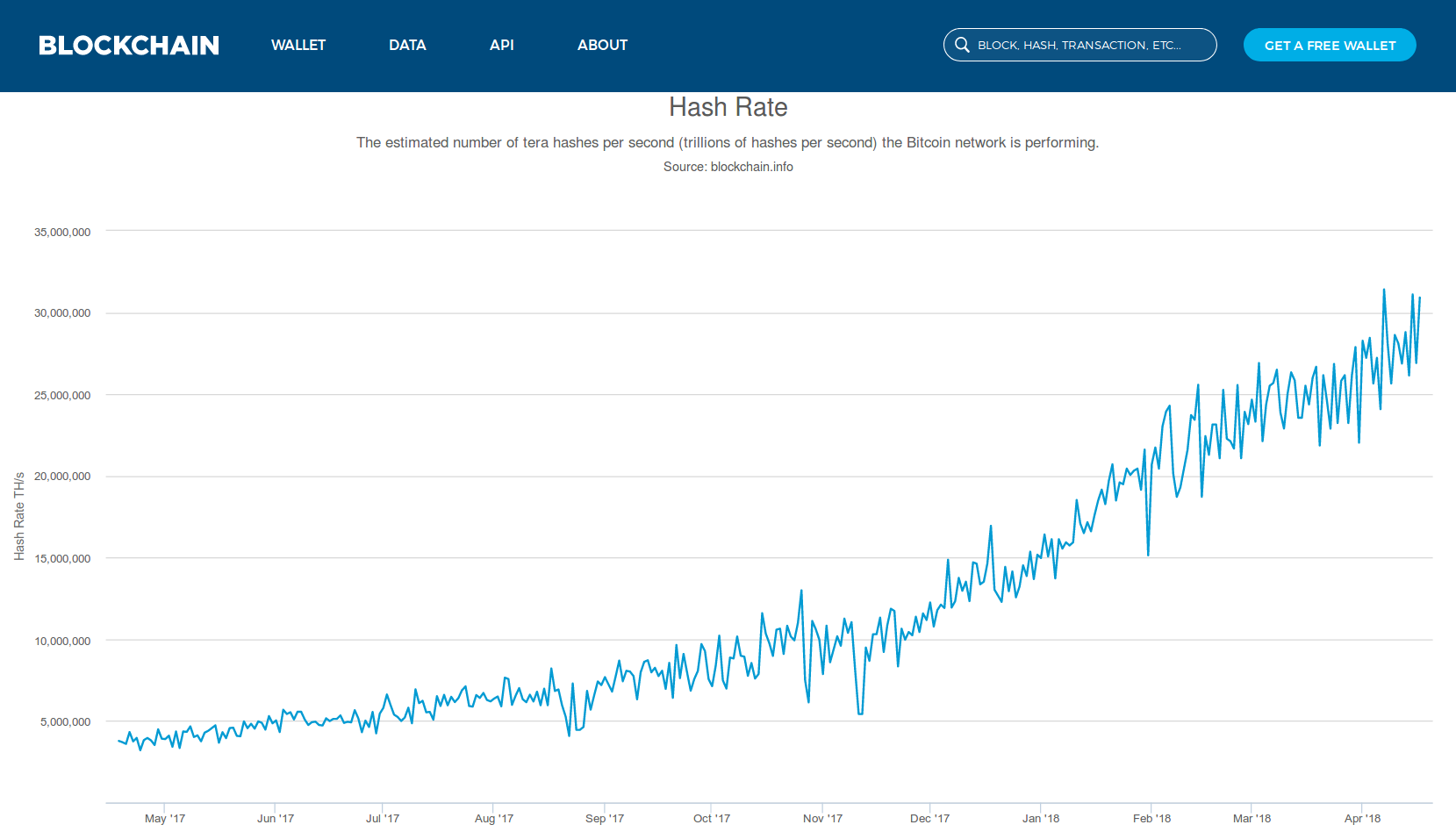
Task: Click the Jan '18 axis label
Action: tap(1040, 817)
